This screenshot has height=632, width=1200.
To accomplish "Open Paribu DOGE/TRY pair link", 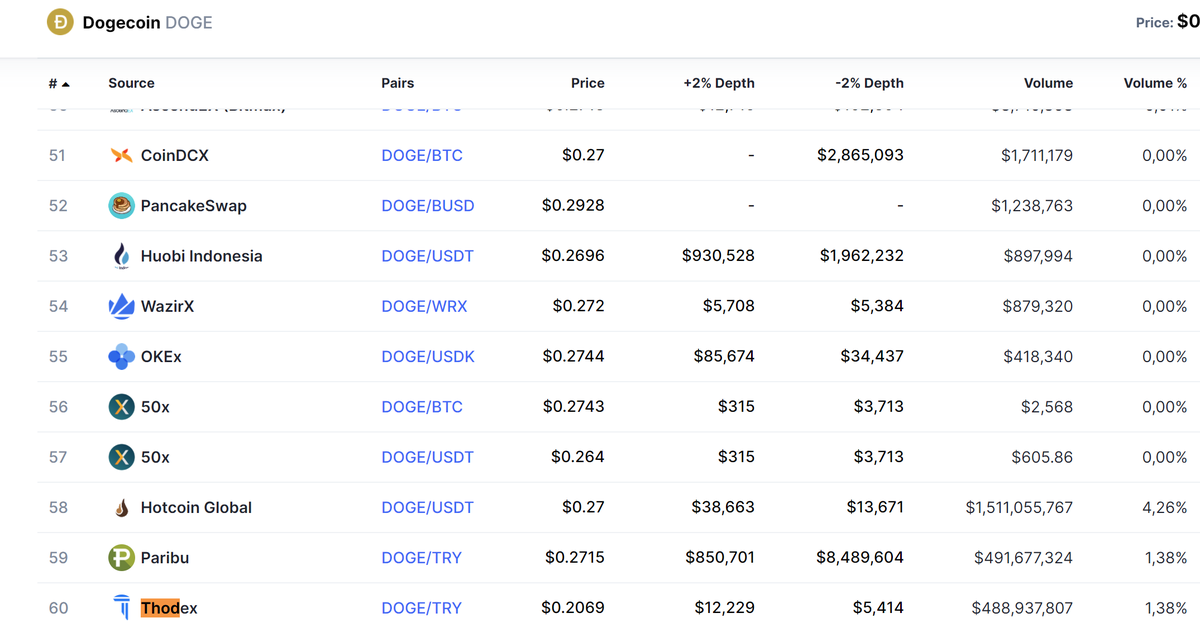I will pyautogui.click(x=421, y=557).
